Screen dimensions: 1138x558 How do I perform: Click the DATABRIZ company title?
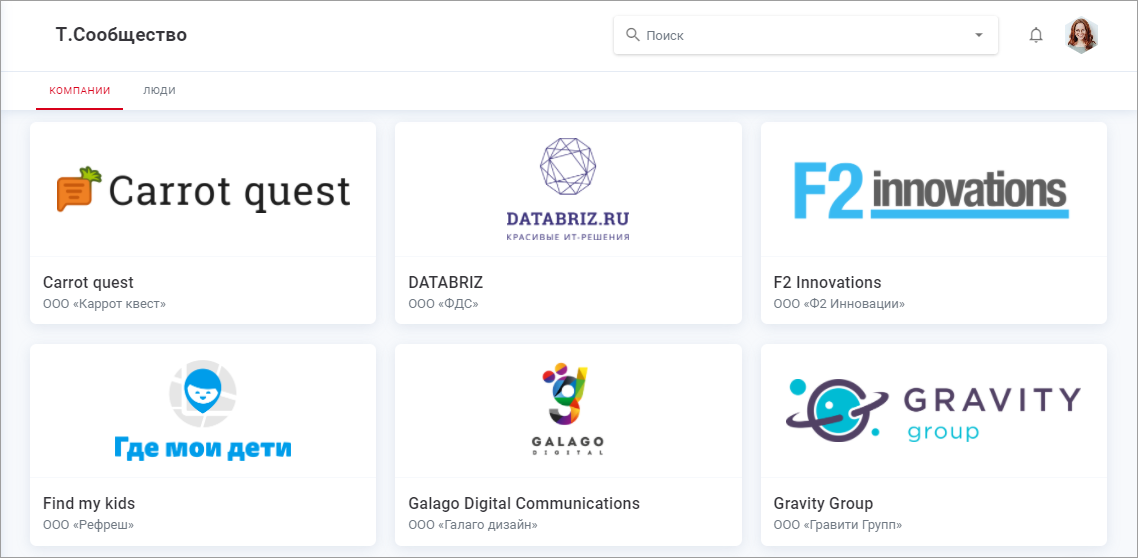pos(445,282)
